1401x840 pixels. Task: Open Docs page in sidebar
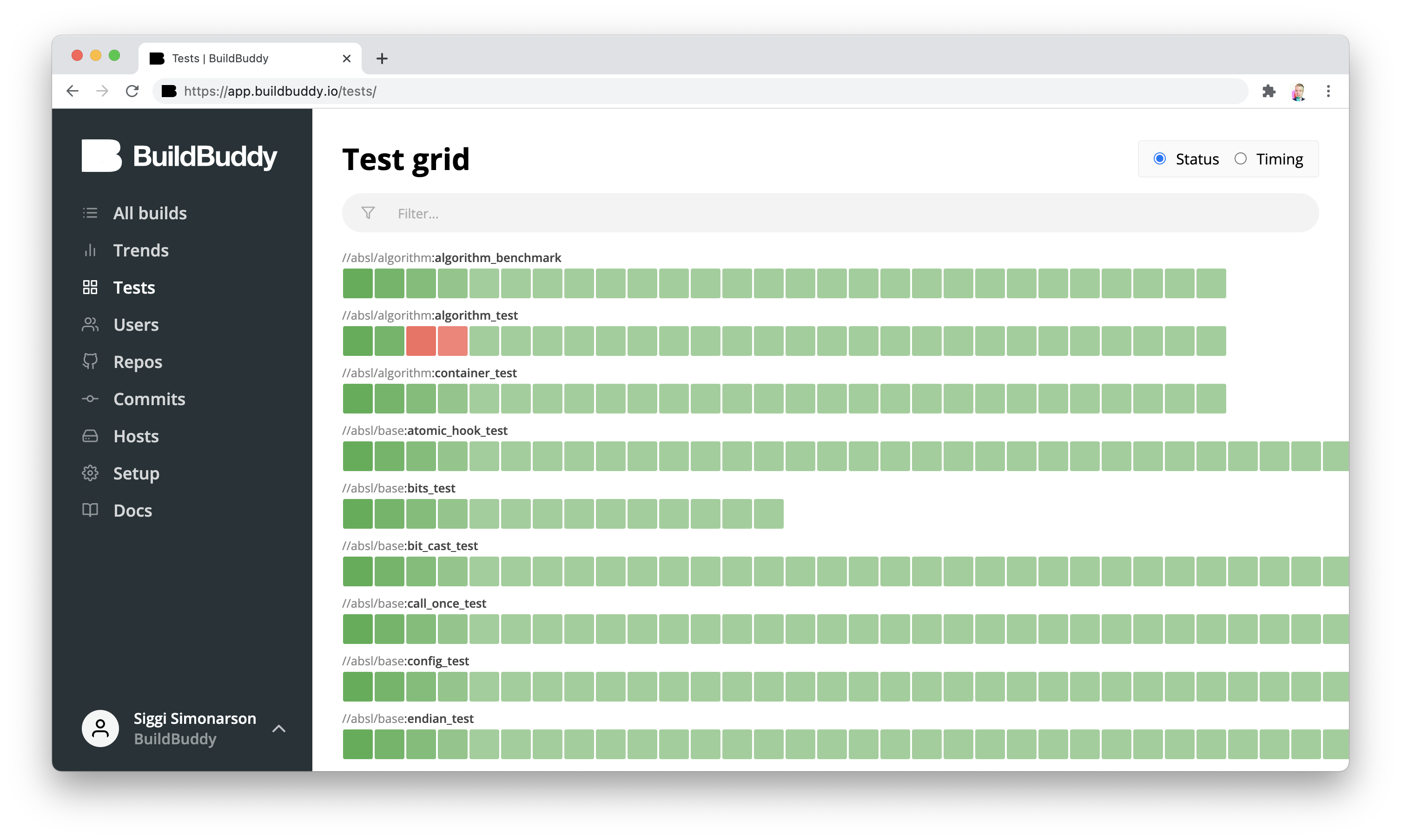point(132,511)
